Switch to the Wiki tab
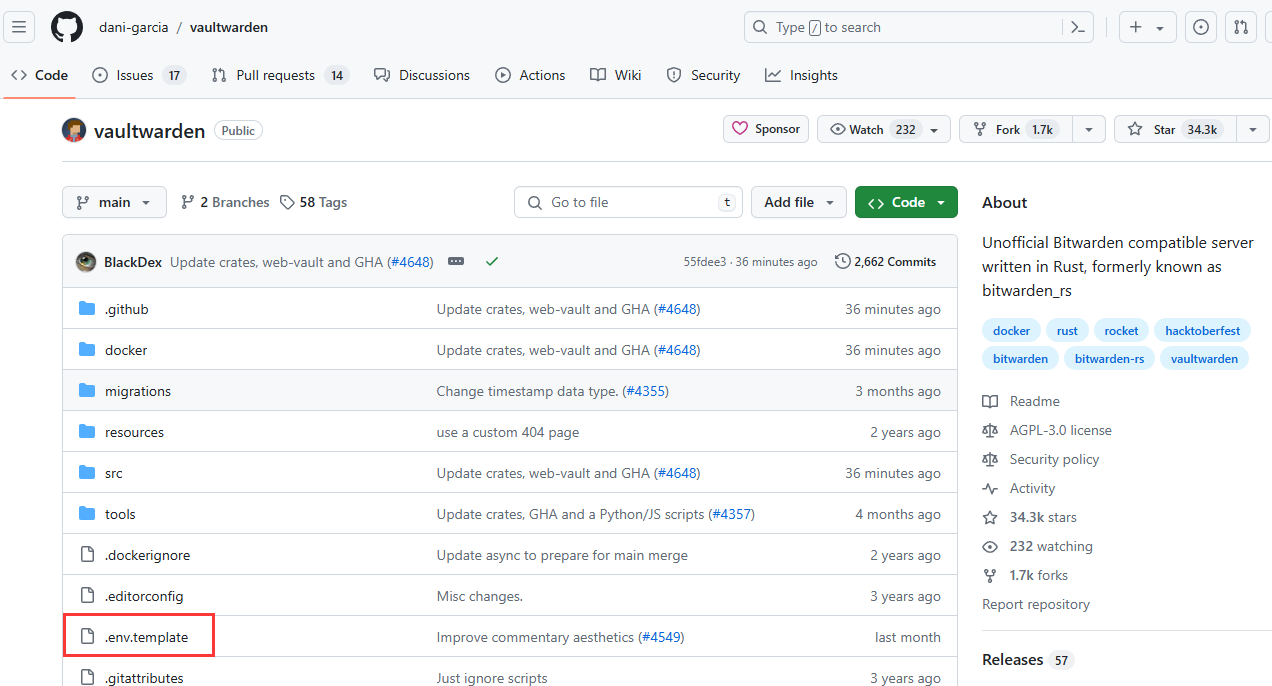The height and width of the screenshot is (686, 1272). (616, 75)
